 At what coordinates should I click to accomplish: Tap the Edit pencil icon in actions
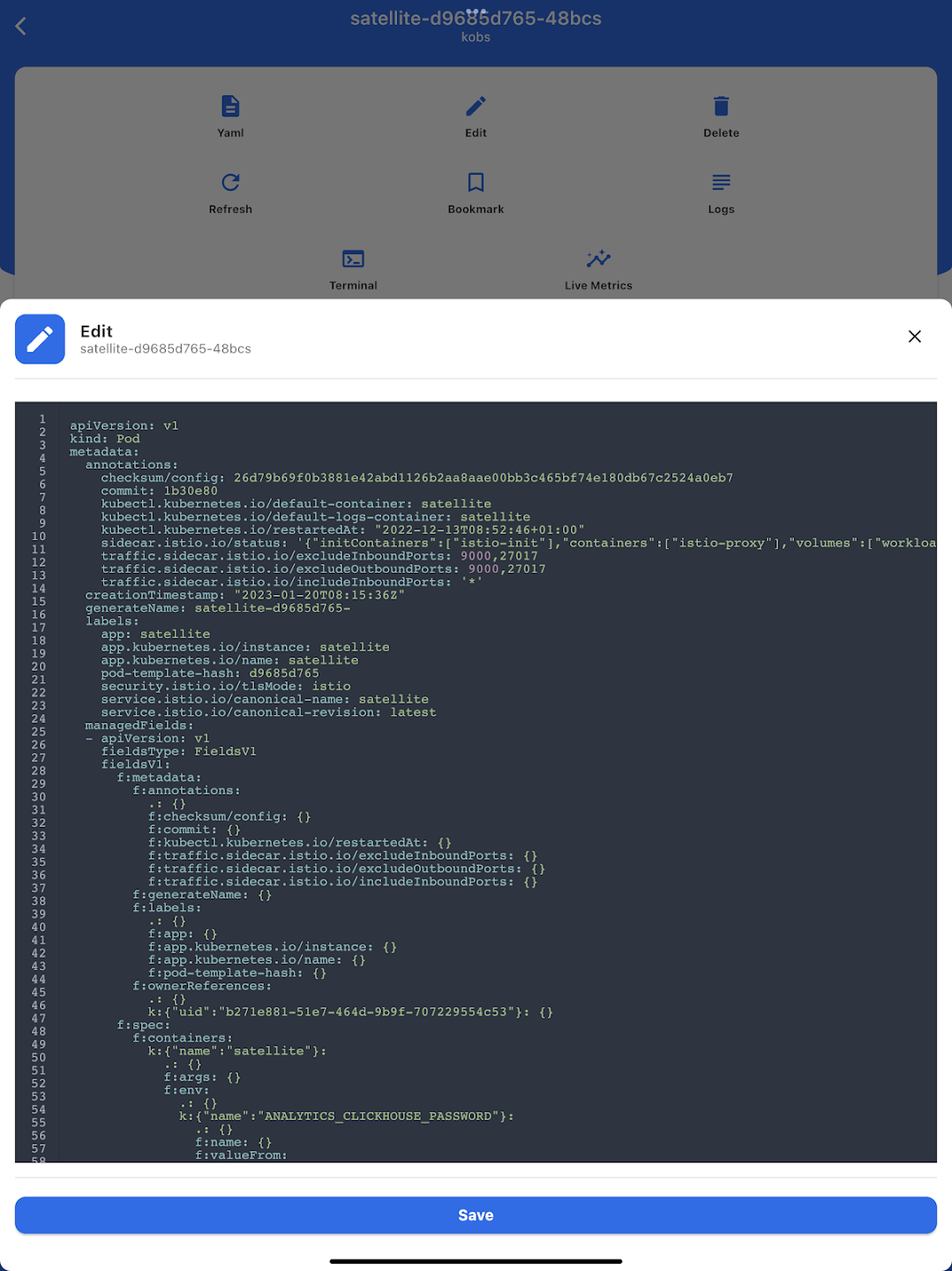coord(476,106)
